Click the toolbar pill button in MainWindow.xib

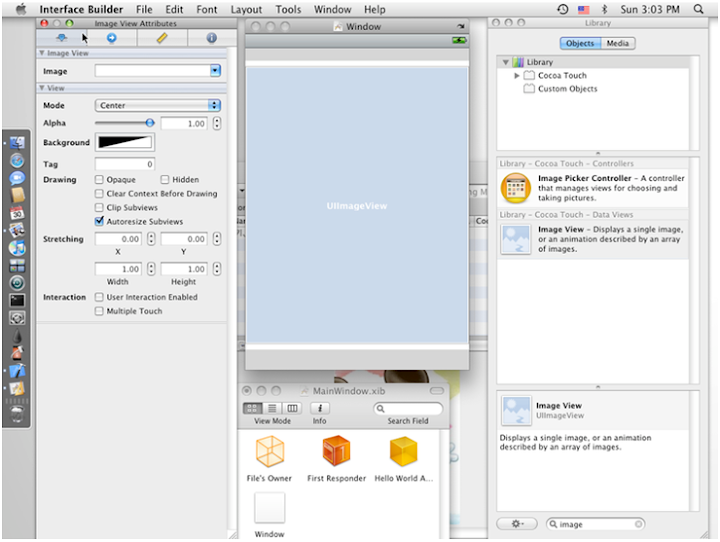click(437, 391)
